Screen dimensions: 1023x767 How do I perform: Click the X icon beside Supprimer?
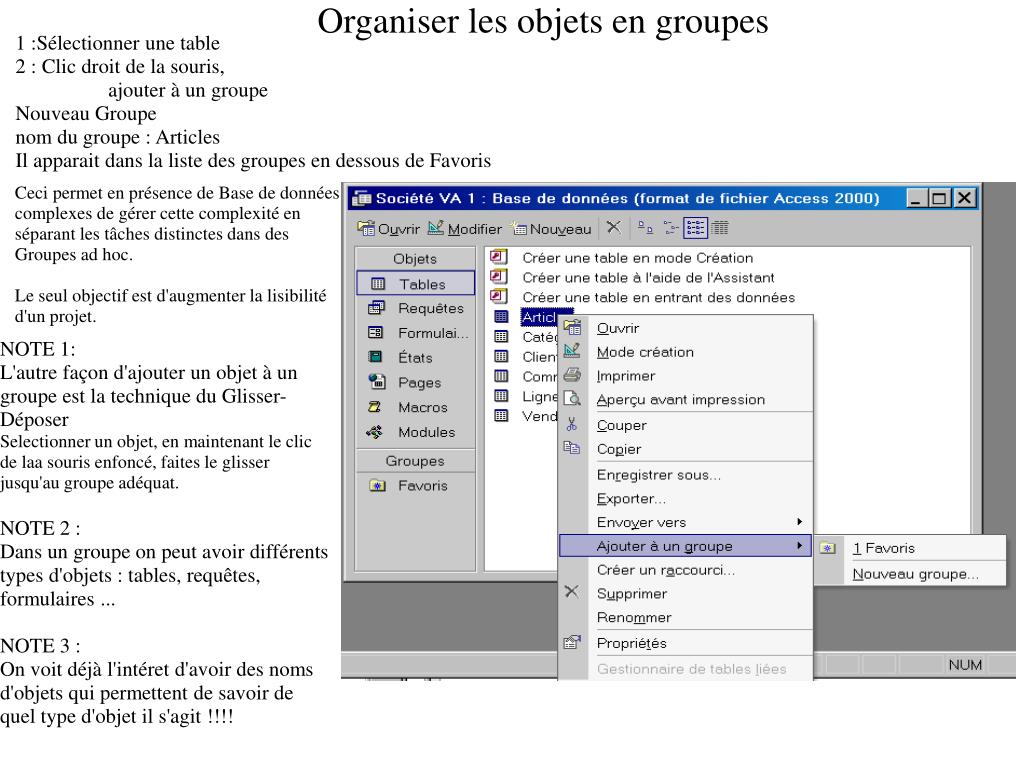coord(572,592)
